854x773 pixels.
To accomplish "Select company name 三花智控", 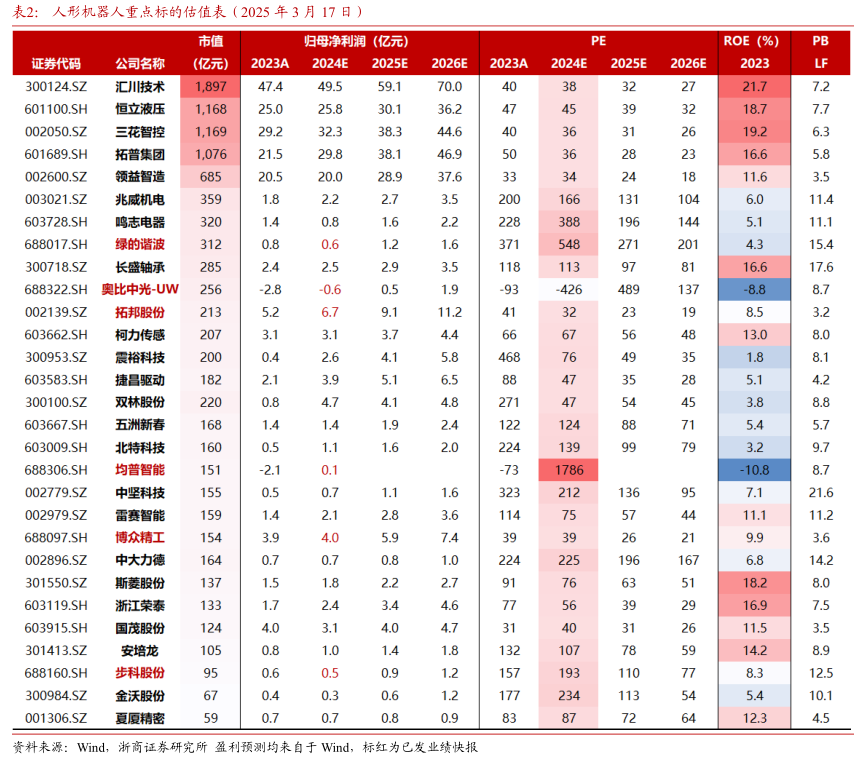I will (140, 132).
